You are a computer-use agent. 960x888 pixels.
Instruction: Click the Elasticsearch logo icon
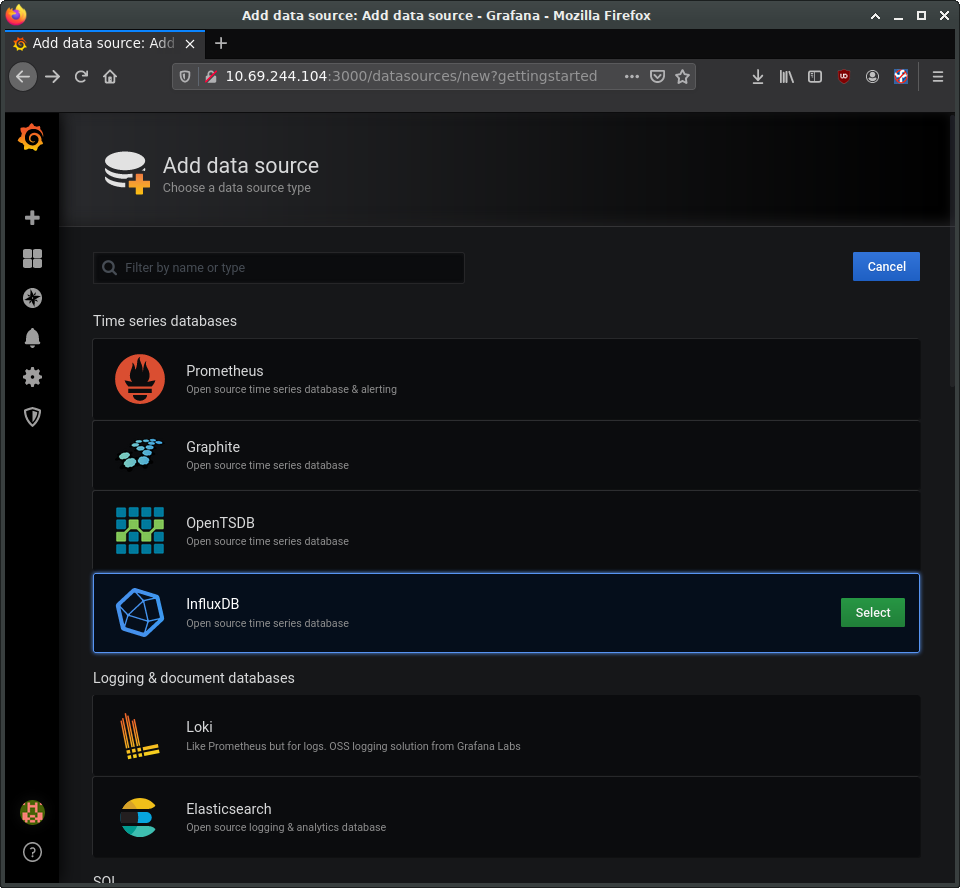(x=138, y=818)
